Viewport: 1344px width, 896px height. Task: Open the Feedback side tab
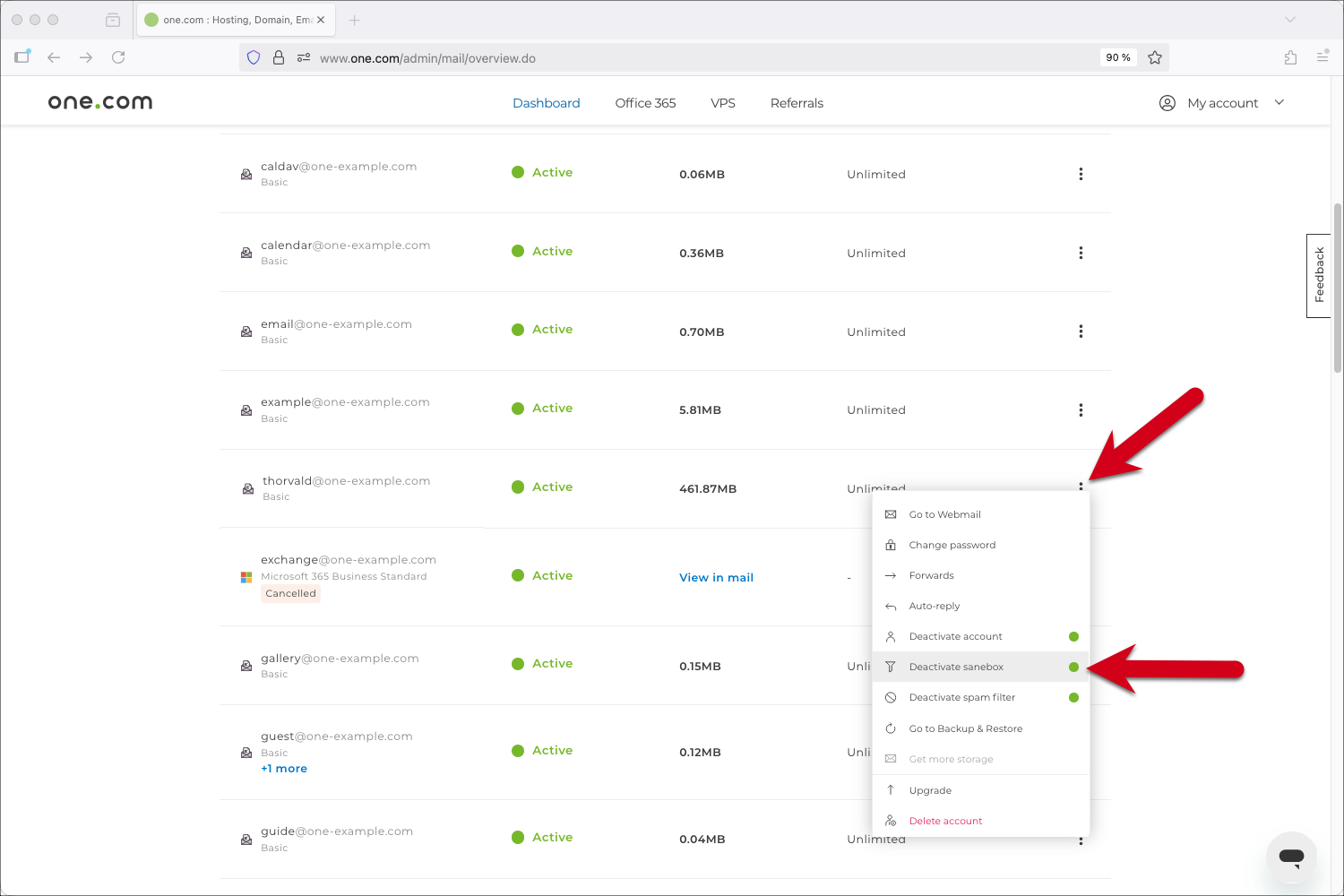[1318, 276]
